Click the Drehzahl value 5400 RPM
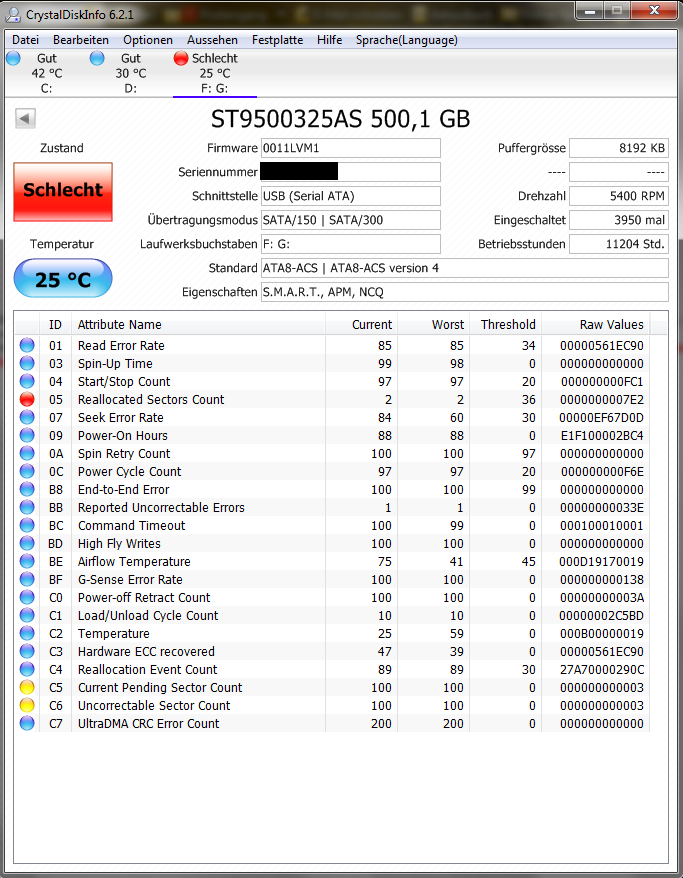Viewport: 683px width, 878px height. click(x=619, y=196)
